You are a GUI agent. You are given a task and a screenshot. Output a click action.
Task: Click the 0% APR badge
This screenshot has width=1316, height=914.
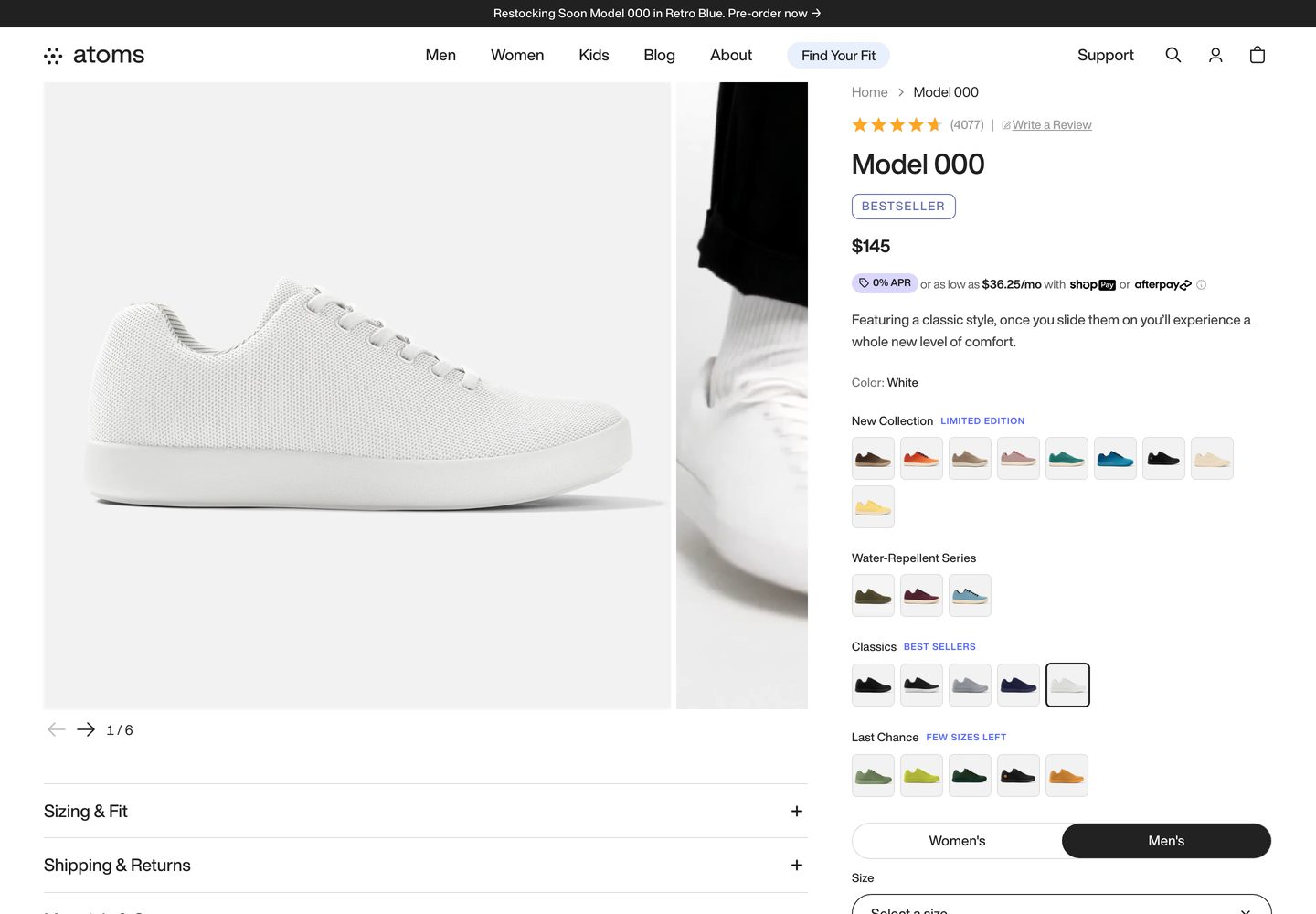pyautogui.click(x=885, y=283)
